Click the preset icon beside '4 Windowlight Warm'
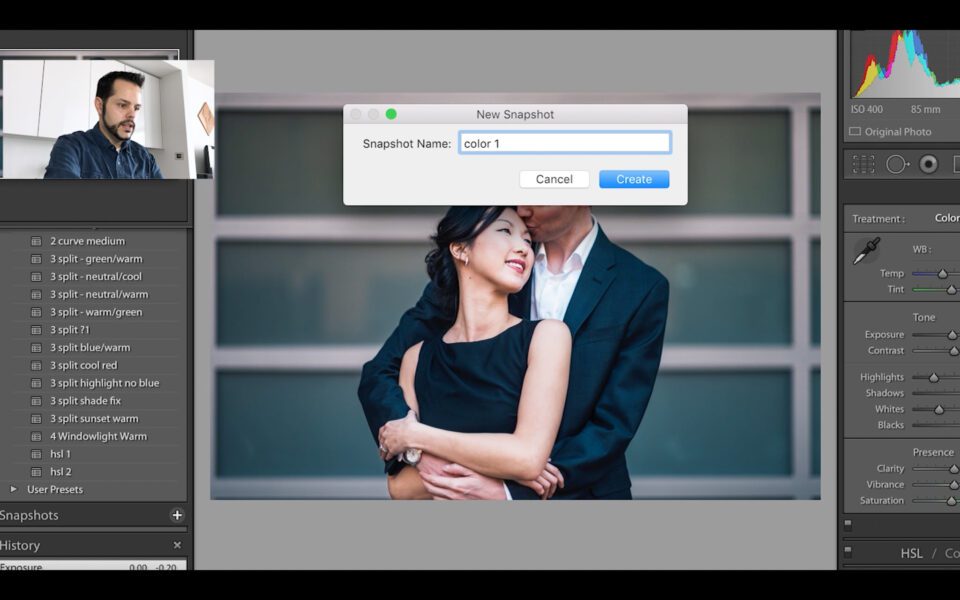 (36, 437)
